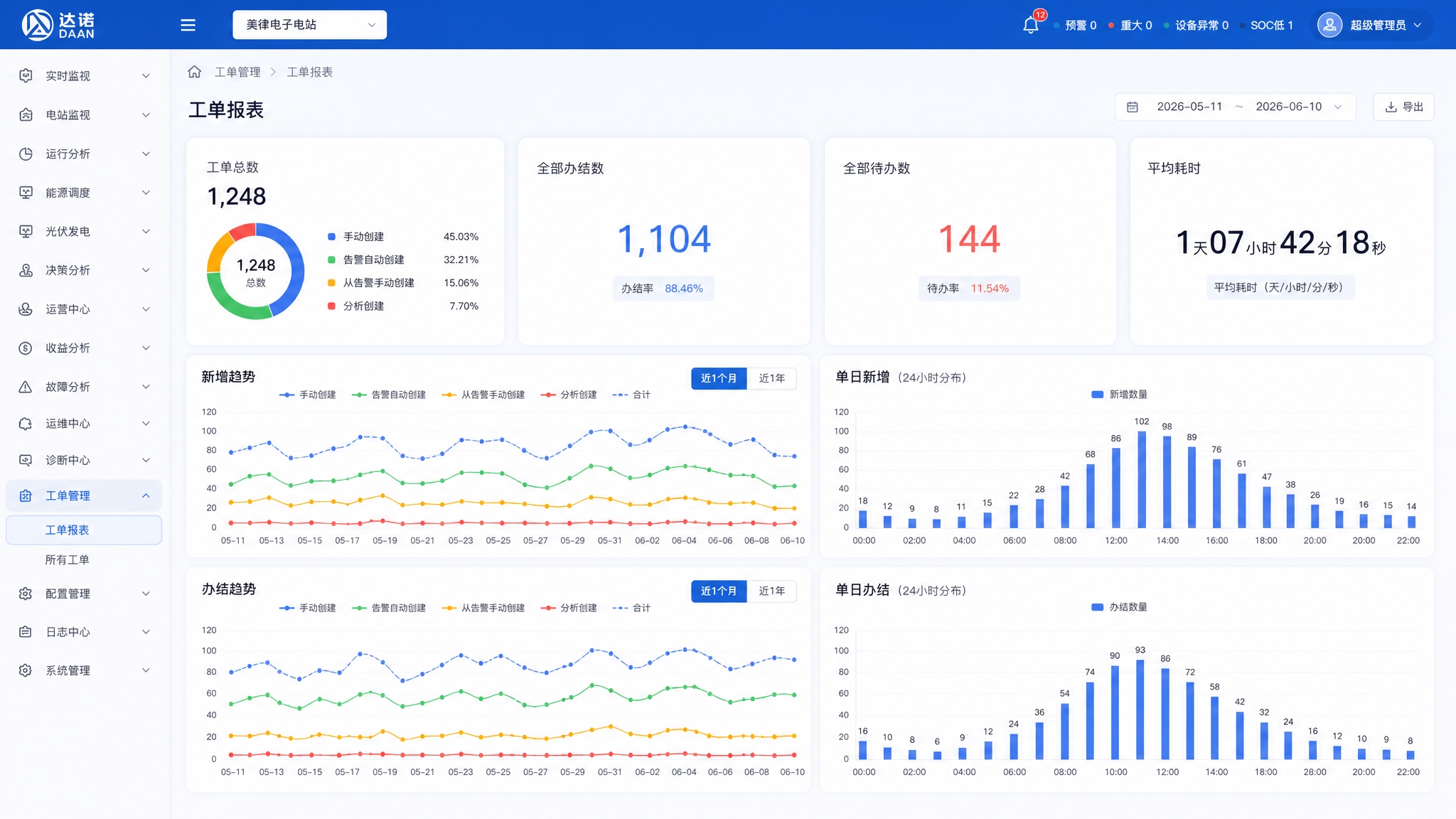Open the notification bell icon
1456x819 pixels.
coord(1031,25)
